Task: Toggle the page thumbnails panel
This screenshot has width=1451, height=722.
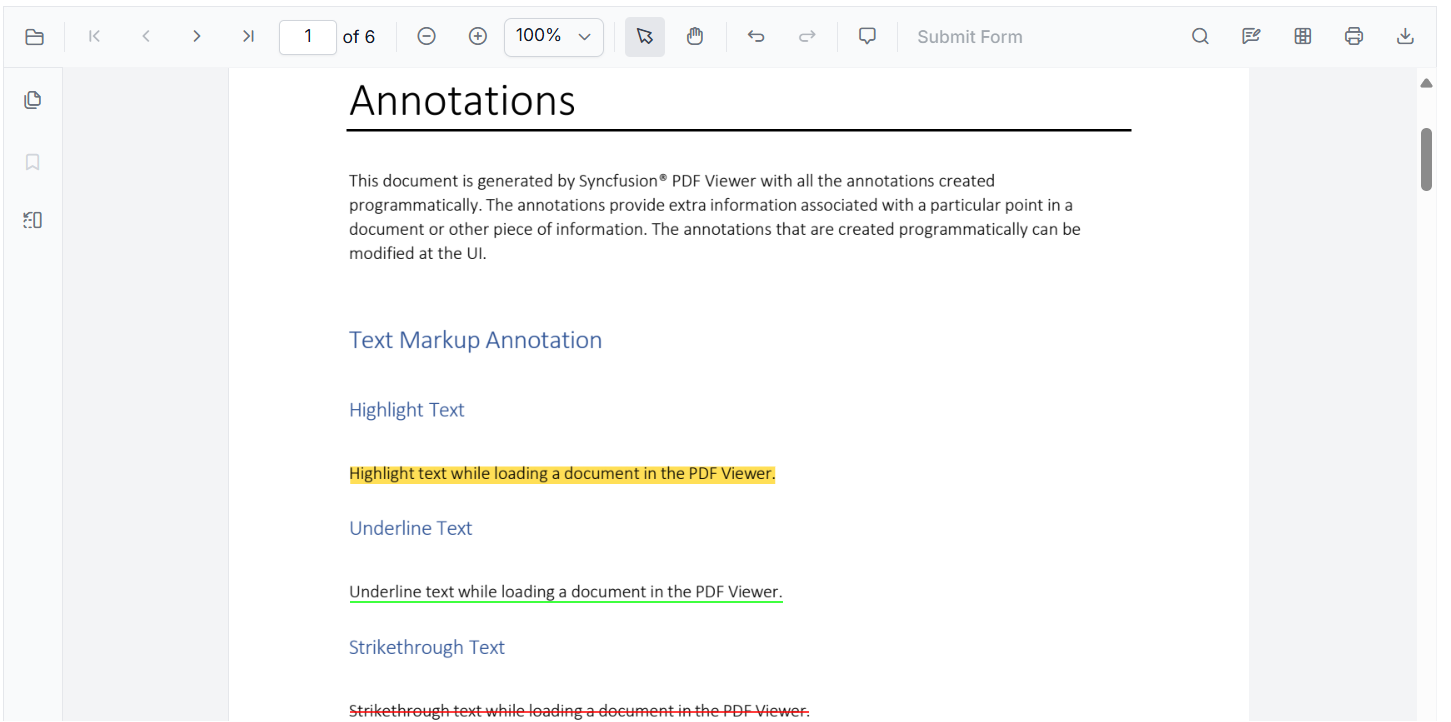Action: [x=33, y=100]
